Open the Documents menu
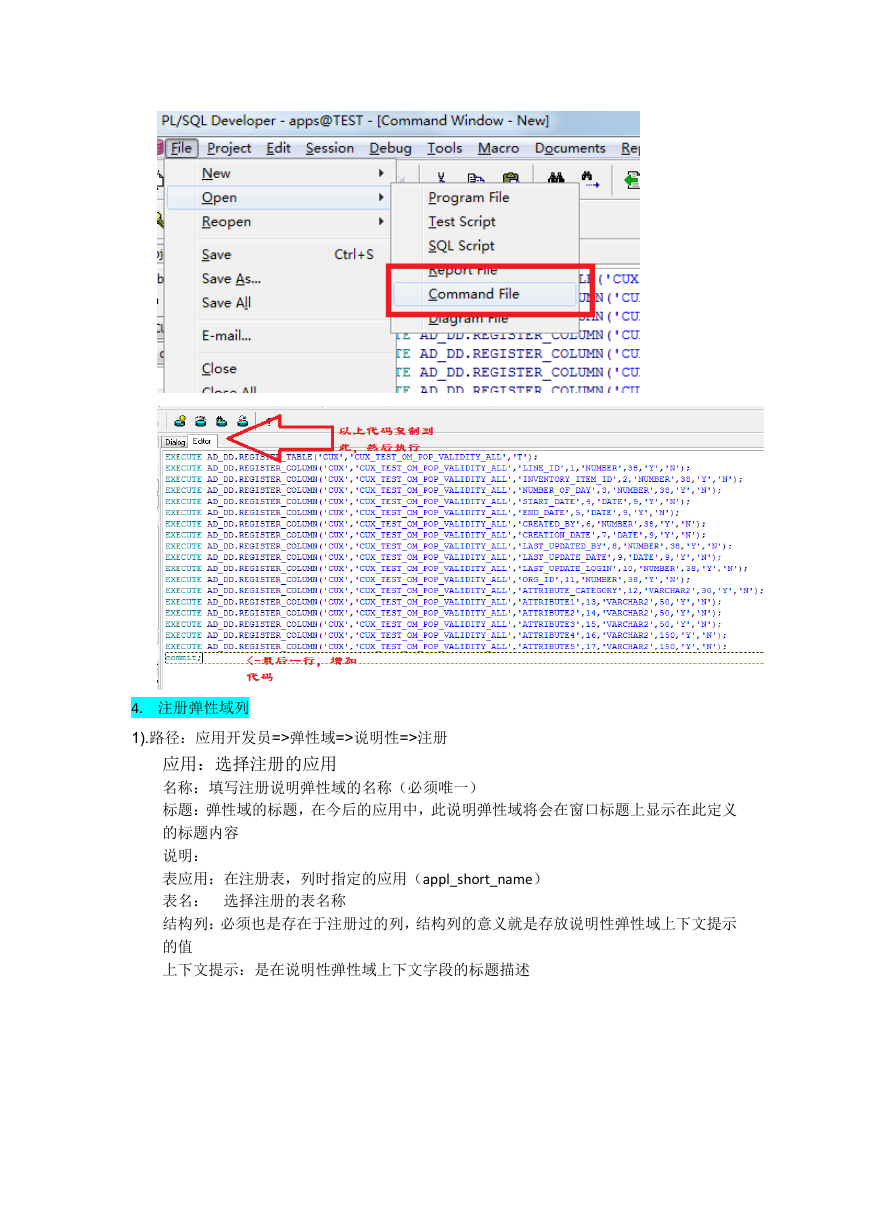Viewport: 869px width, 1228px height. [x=570, y=148]
